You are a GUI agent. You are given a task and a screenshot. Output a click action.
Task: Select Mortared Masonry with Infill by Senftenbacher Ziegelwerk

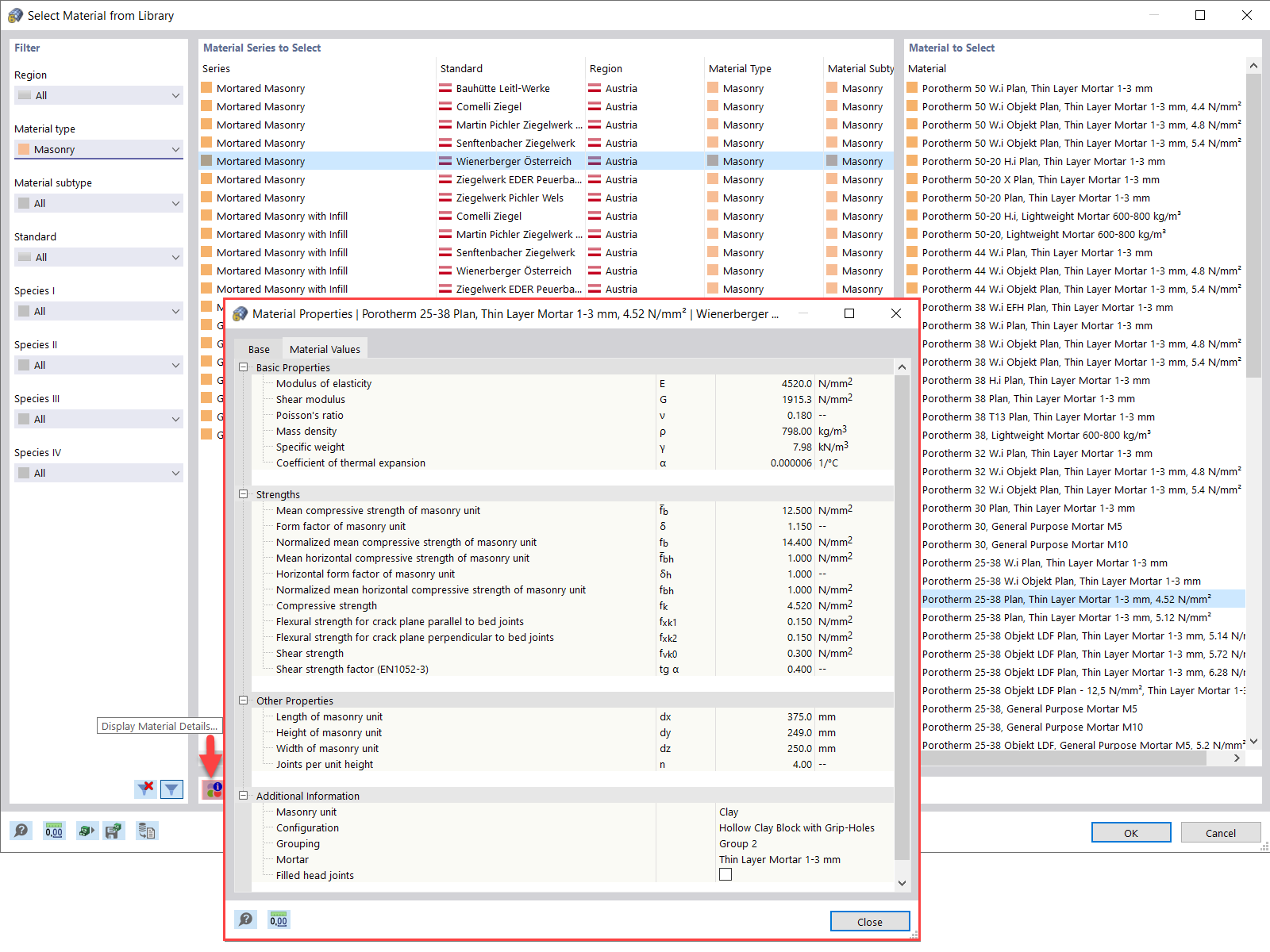(x=546, y=252)
